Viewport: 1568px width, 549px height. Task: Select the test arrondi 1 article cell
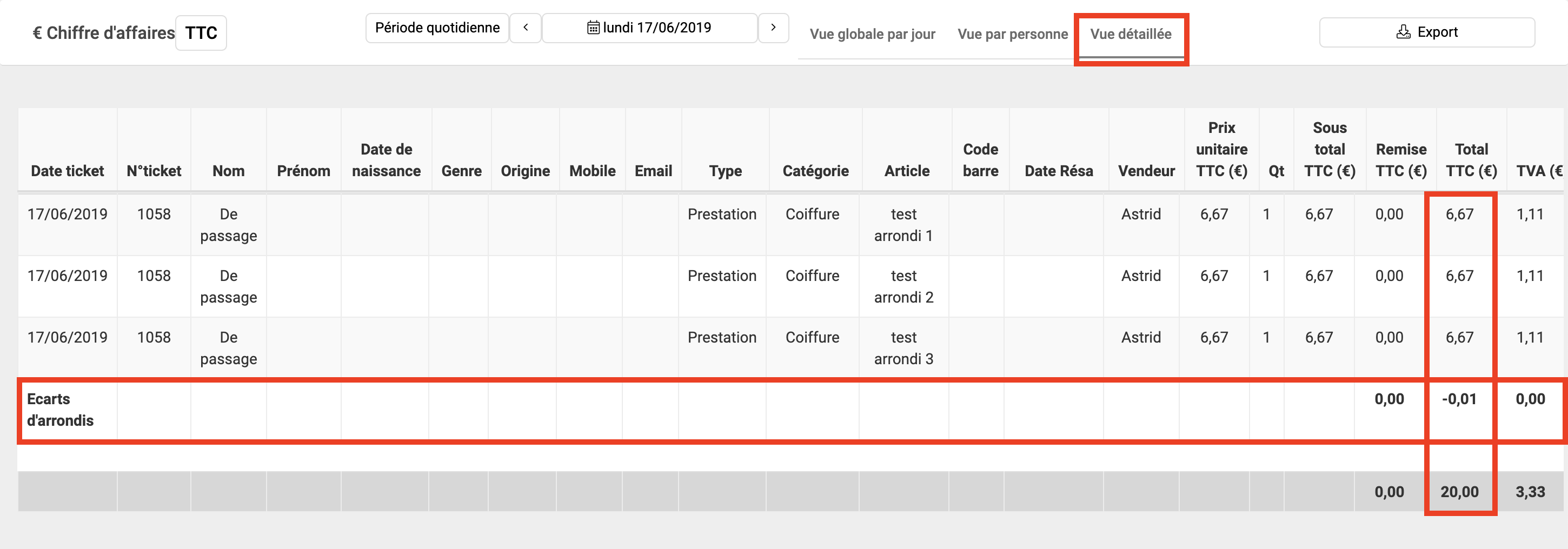coord(904,225)
